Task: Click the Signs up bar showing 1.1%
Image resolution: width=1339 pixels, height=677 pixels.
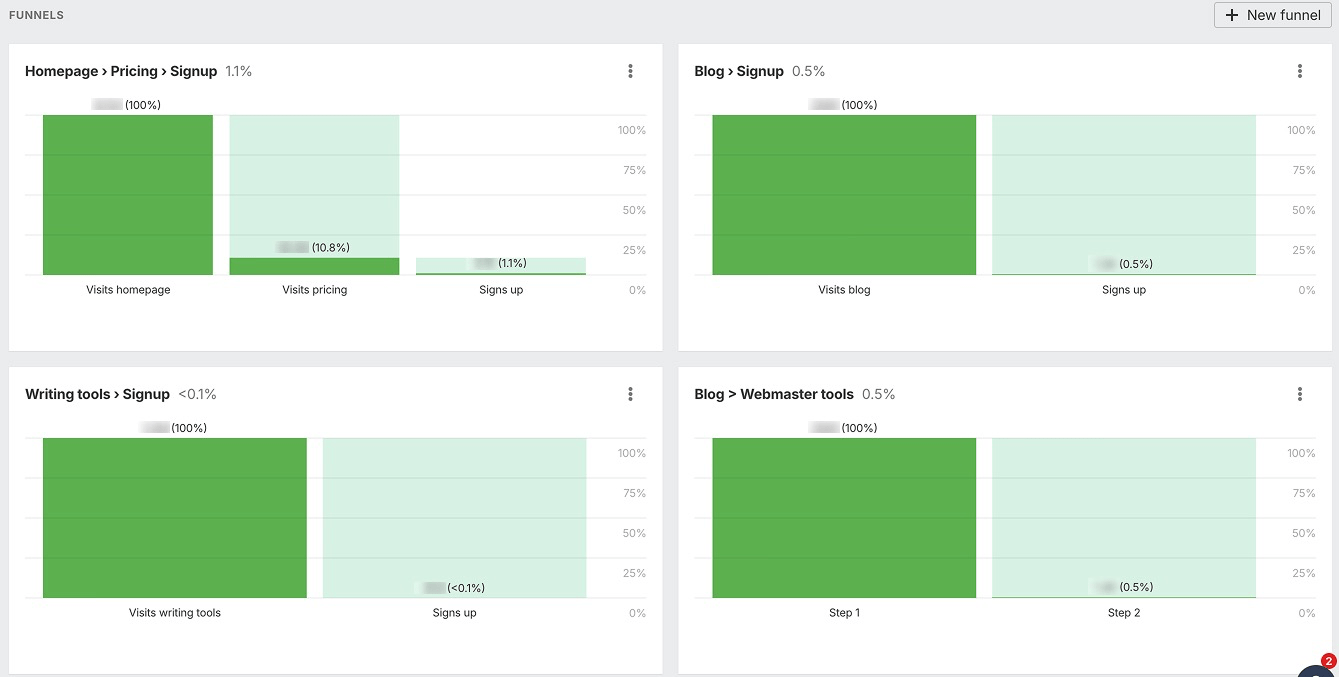Action: pyautogui.click(x=500, y=264)
